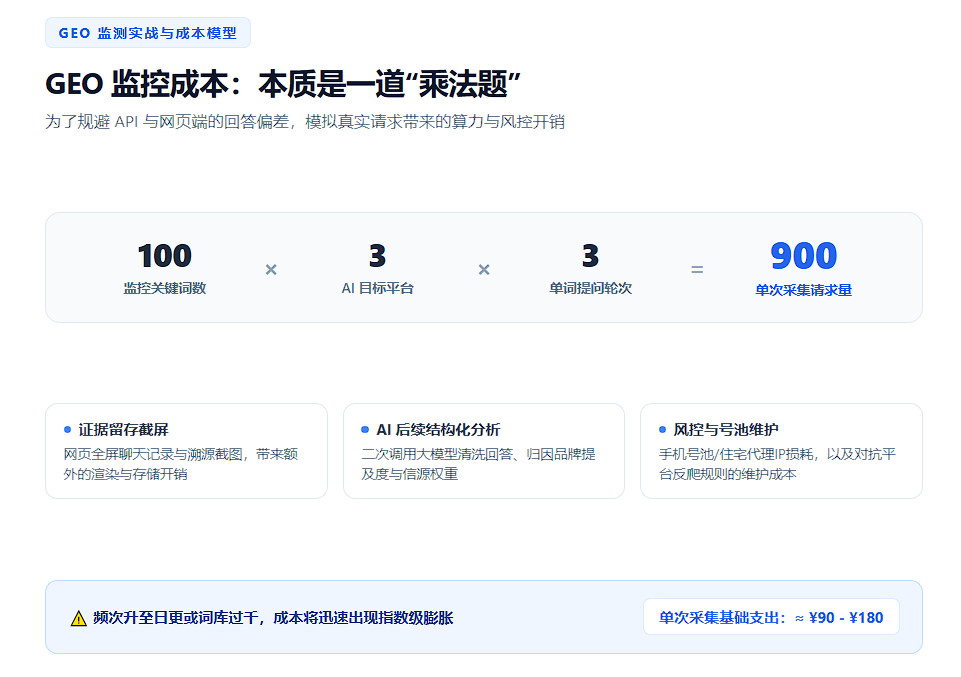The image size is (961, 677).
Task: Click the description 手机号池/住宅代理IP损耗
Action: tap(777, 464)
